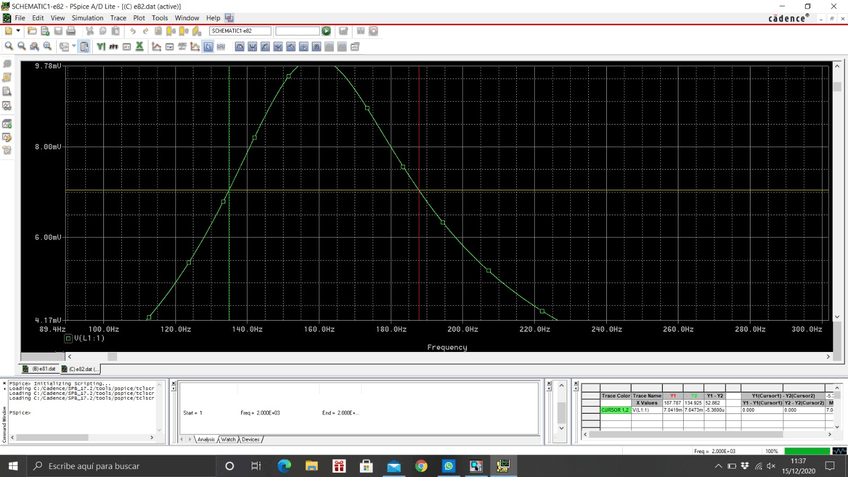This screenshot has height=477, width=848.
Task: Toggle the cursor display button
Action: click(208, 46)
